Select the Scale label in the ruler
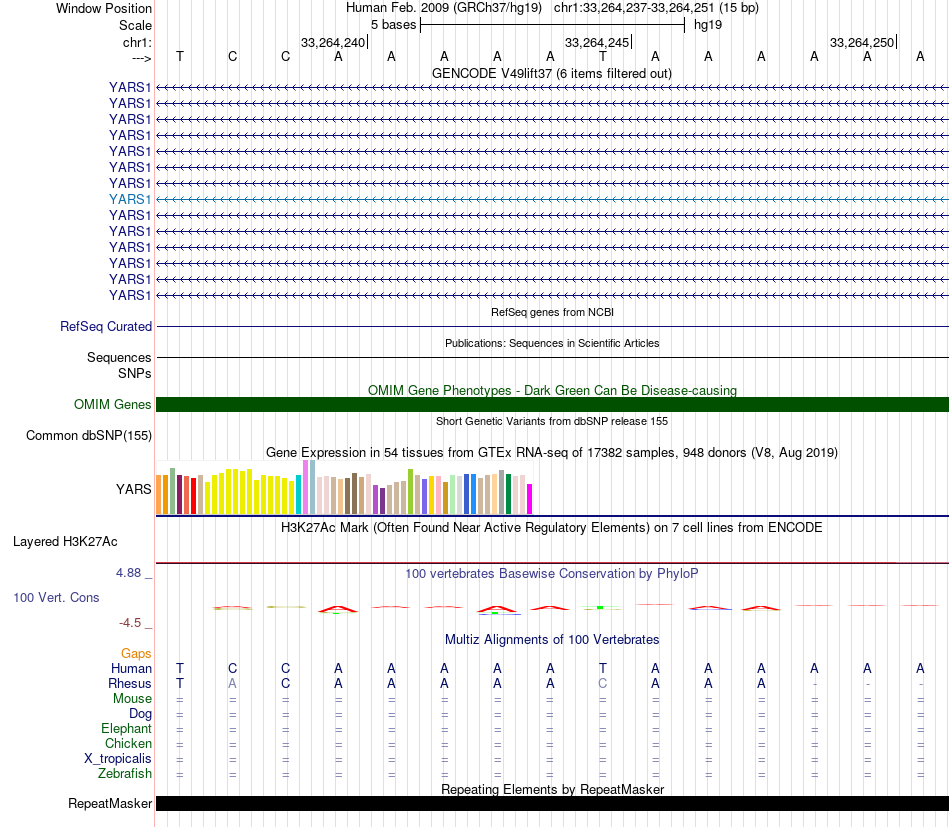This screenshot has width=950, height=827. pos(135,25)
